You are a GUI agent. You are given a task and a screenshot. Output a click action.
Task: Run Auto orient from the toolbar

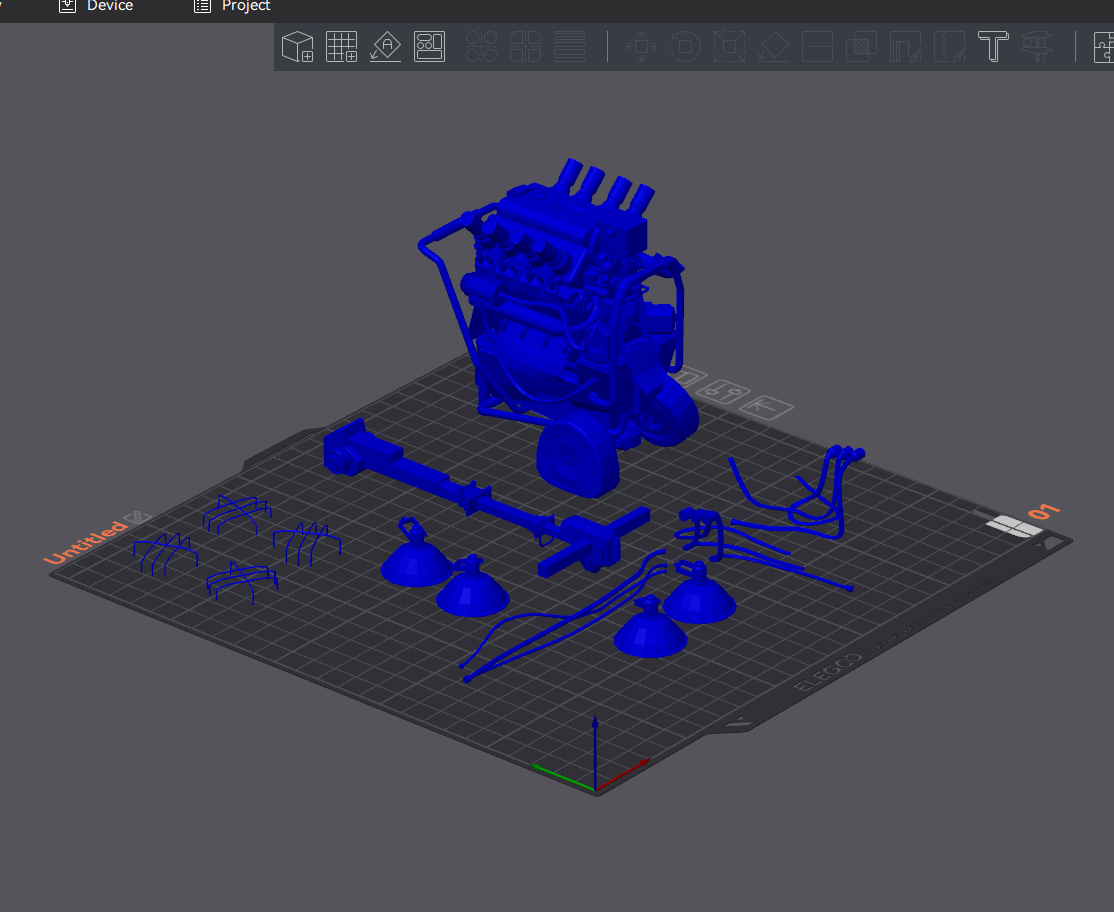[386, 47]
